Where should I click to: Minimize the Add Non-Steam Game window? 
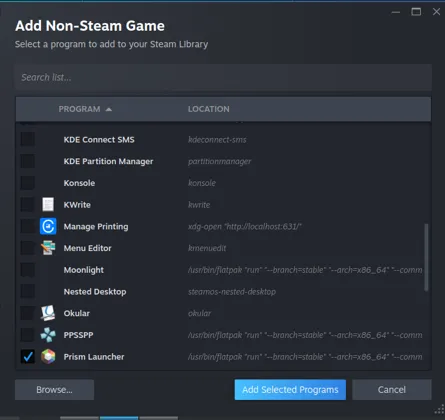coord(396,12)
